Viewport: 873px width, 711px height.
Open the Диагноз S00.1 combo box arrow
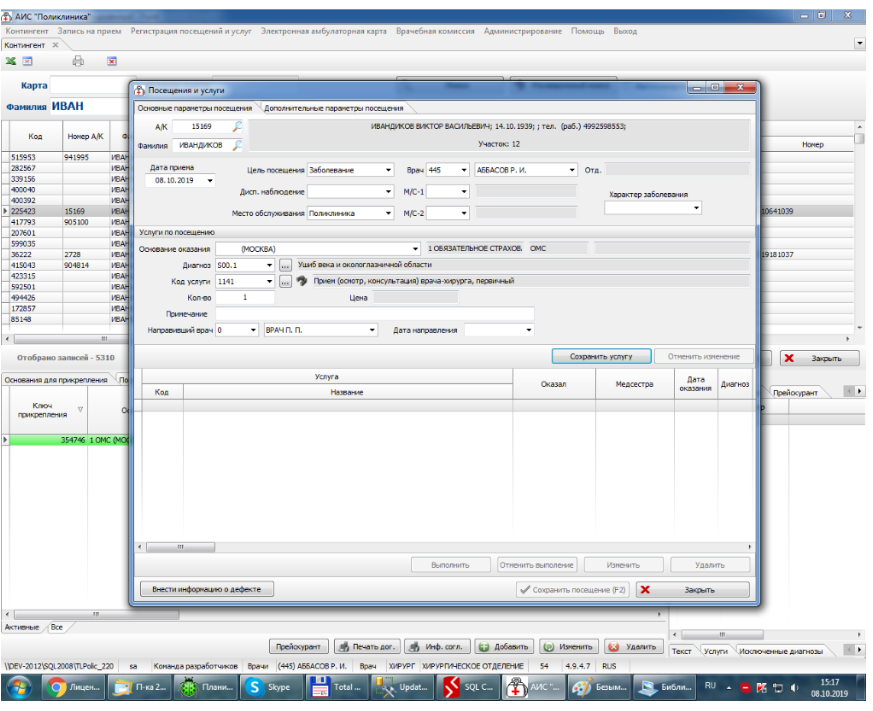[x=269, y=266]
